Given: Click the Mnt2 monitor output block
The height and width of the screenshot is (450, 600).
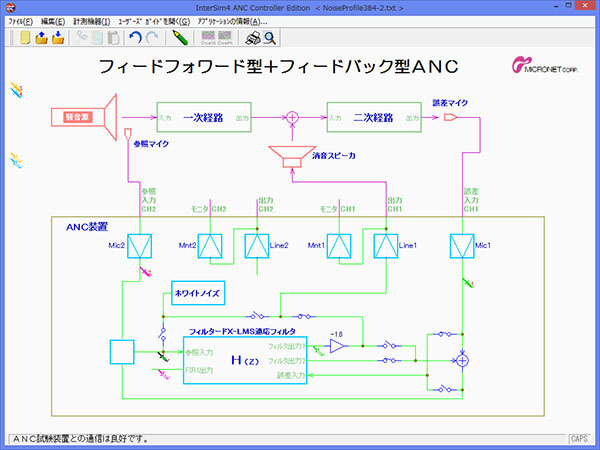Looking at the screenshot, I should click(x=210, y=246).
